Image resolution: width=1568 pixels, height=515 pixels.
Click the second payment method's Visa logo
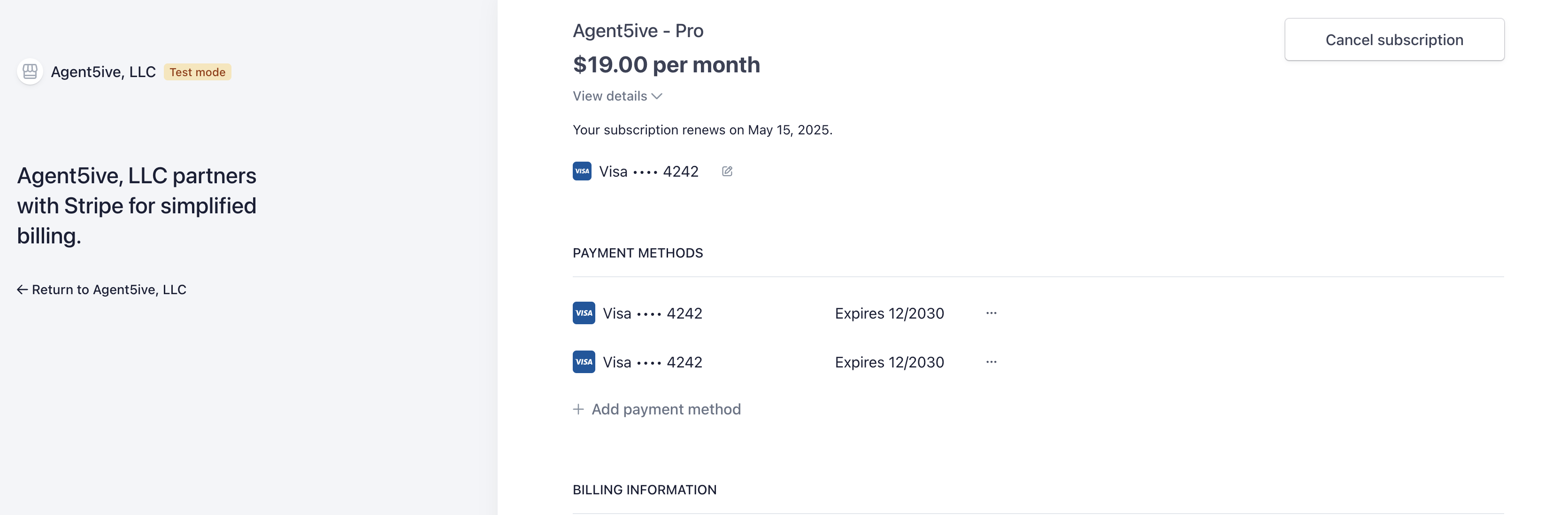[x=584, y=362]
